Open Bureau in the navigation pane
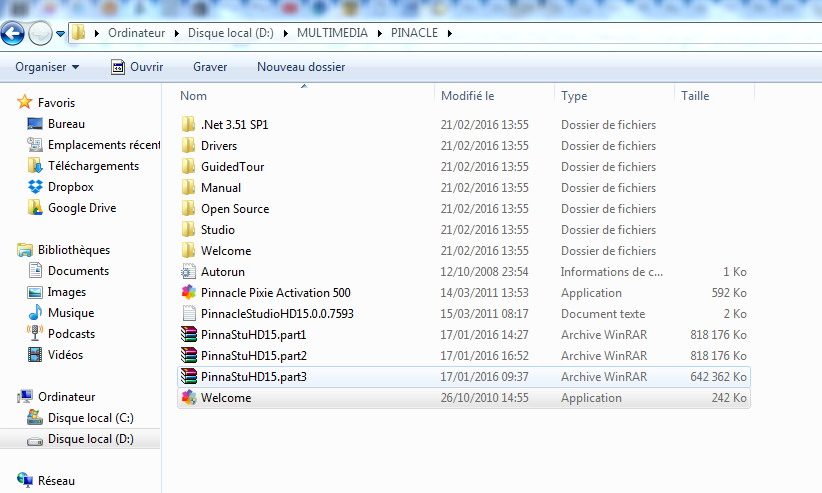This screenshot has height=493, width=822. (x=66, y=124)
